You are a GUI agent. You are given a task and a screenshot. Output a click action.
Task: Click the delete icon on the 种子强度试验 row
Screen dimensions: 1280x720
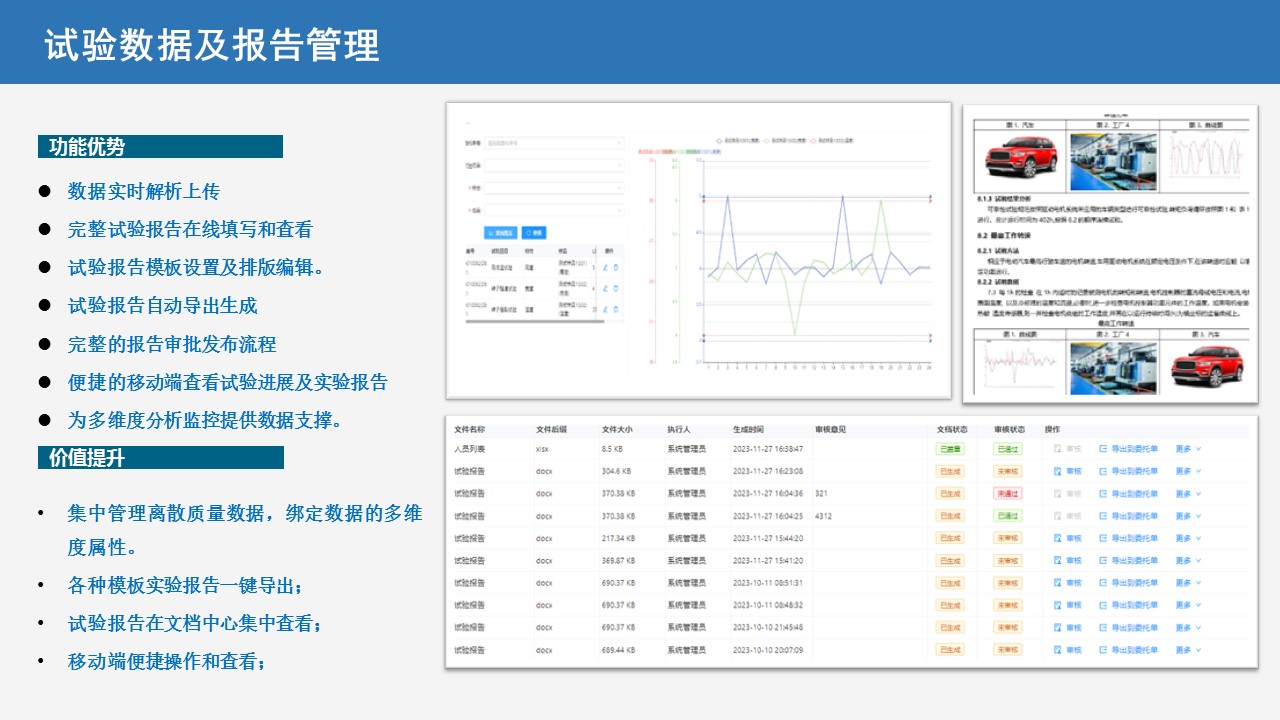tap(616, 288)
